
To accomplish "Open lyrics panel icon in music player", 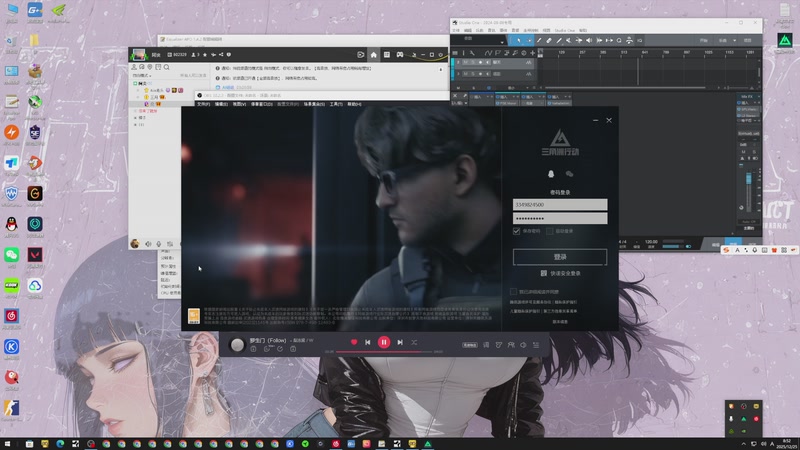I will point(486,345).
